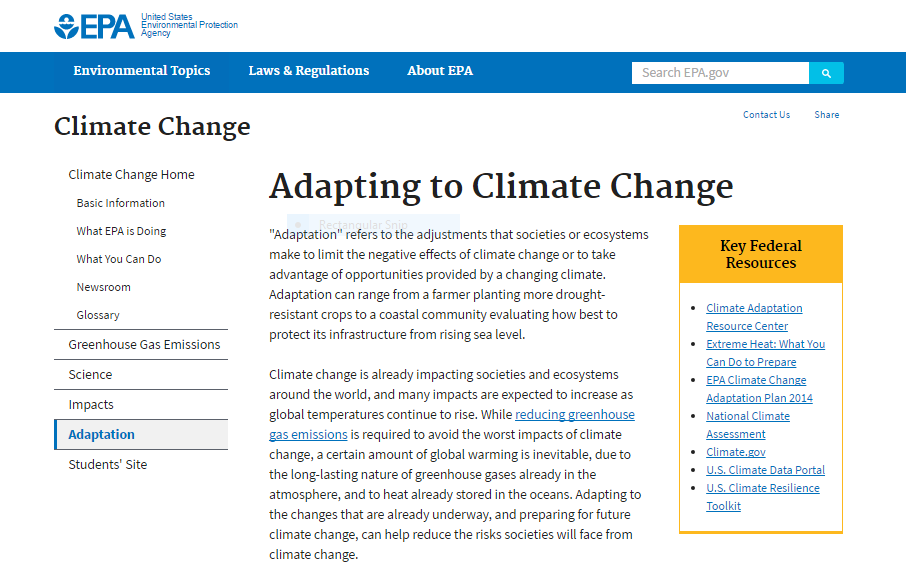Open the Glossary sidebar link
906x576 pixels.
pos(98,315)
